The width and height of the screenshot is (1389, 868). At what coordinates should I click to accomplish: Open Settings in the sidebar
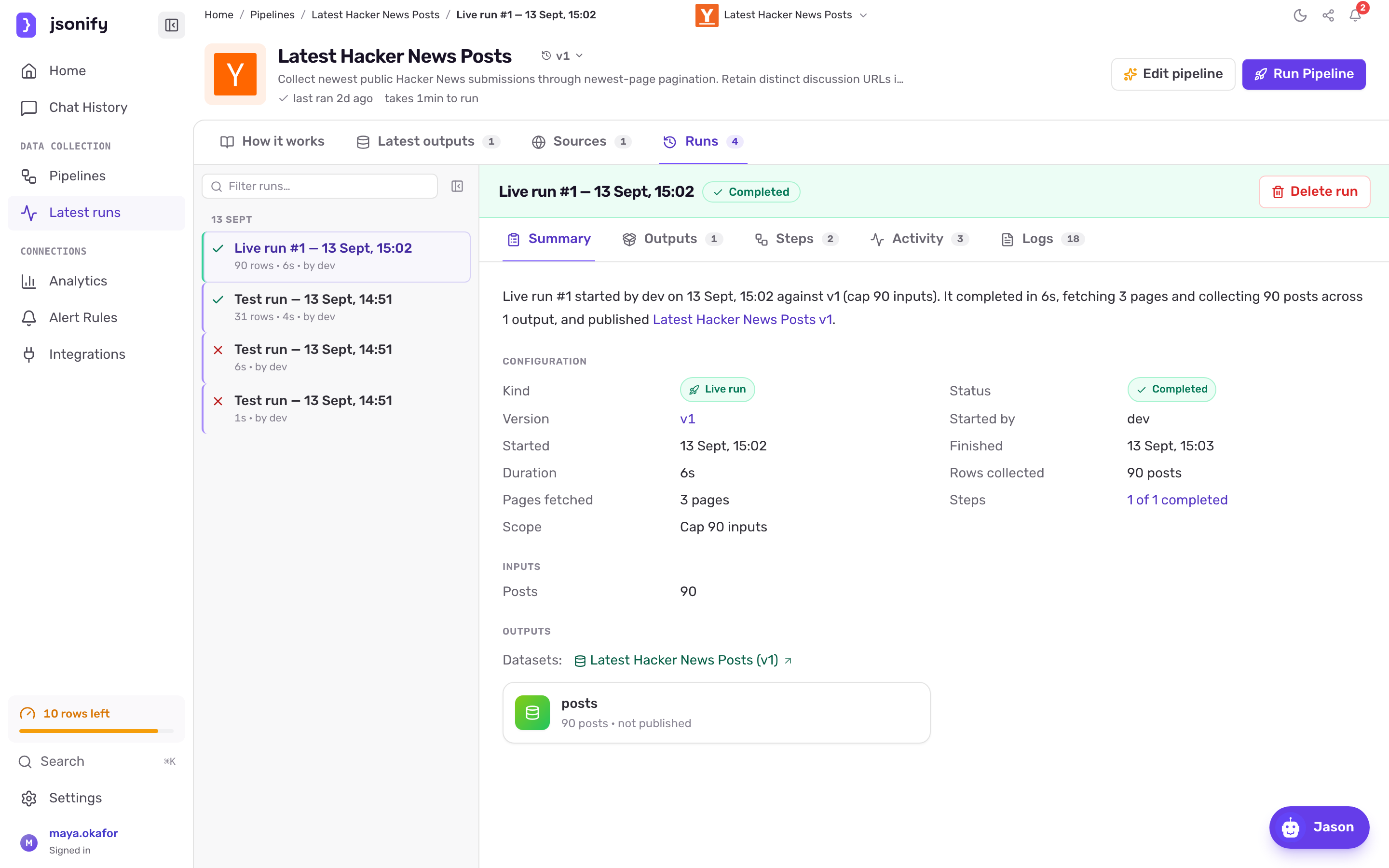coord(96,798)
